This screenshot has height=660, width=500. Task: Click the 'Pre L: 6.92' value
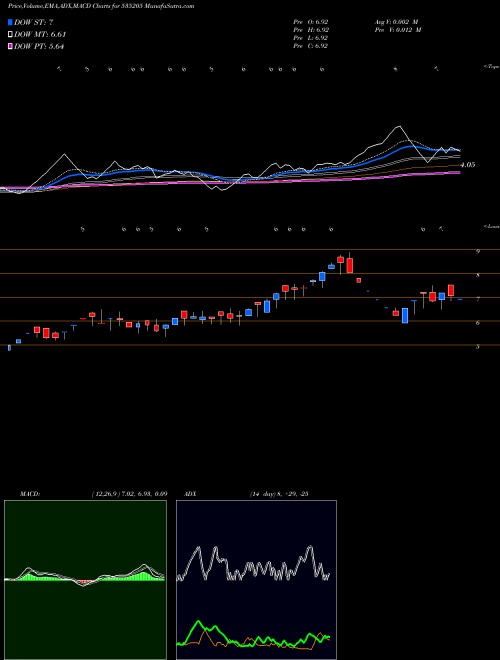pos(311,38)
